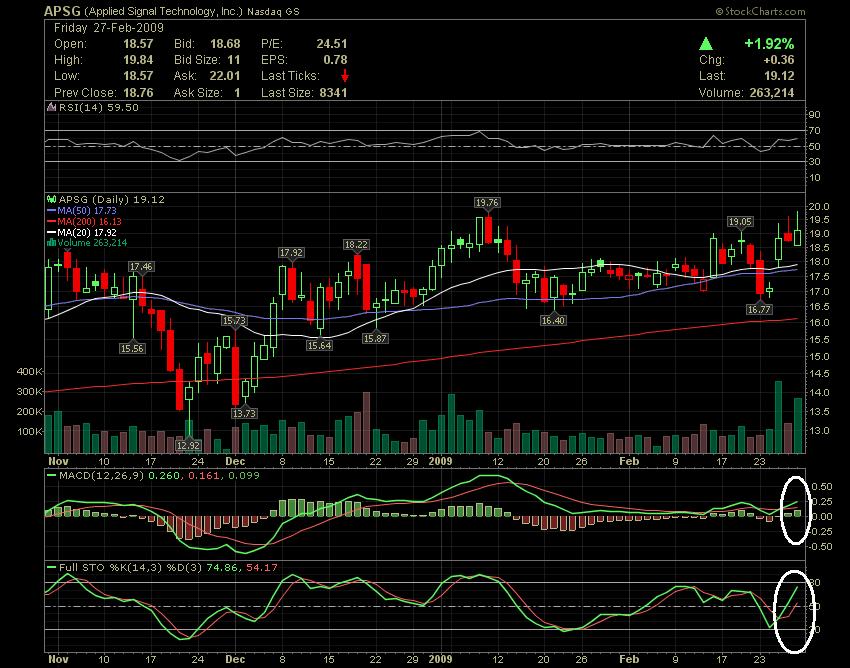Click the 16.40 low price label

pyautogui.click(x=553, y=320)
